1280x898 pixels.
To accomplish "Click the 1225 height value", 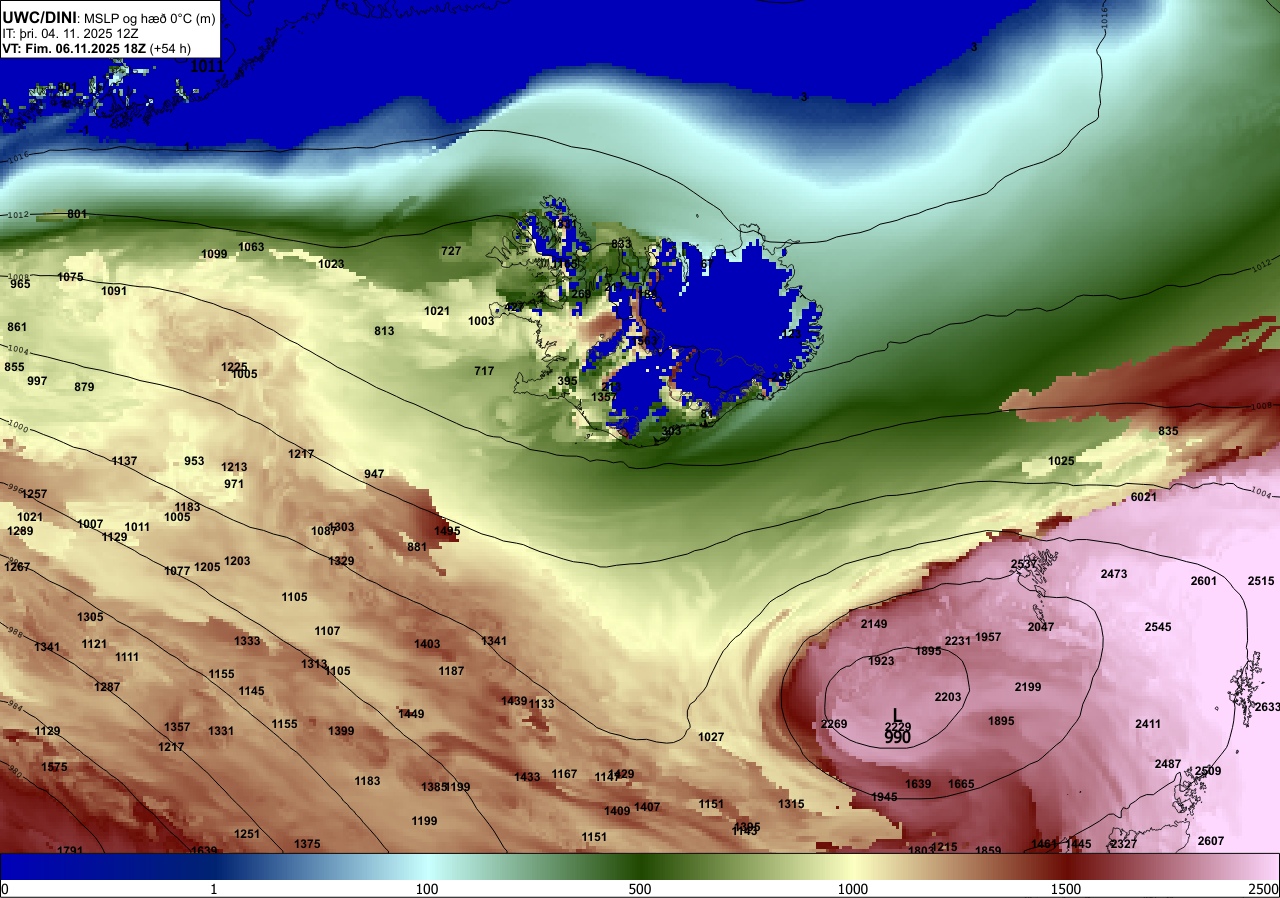I will click(234, 367).
